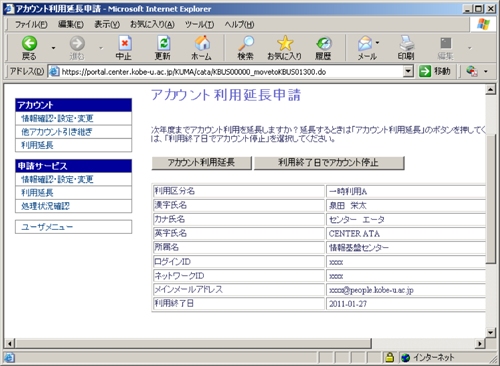Click the インターネット zone globe icon
500x366 pixels.
coord(405,358)
